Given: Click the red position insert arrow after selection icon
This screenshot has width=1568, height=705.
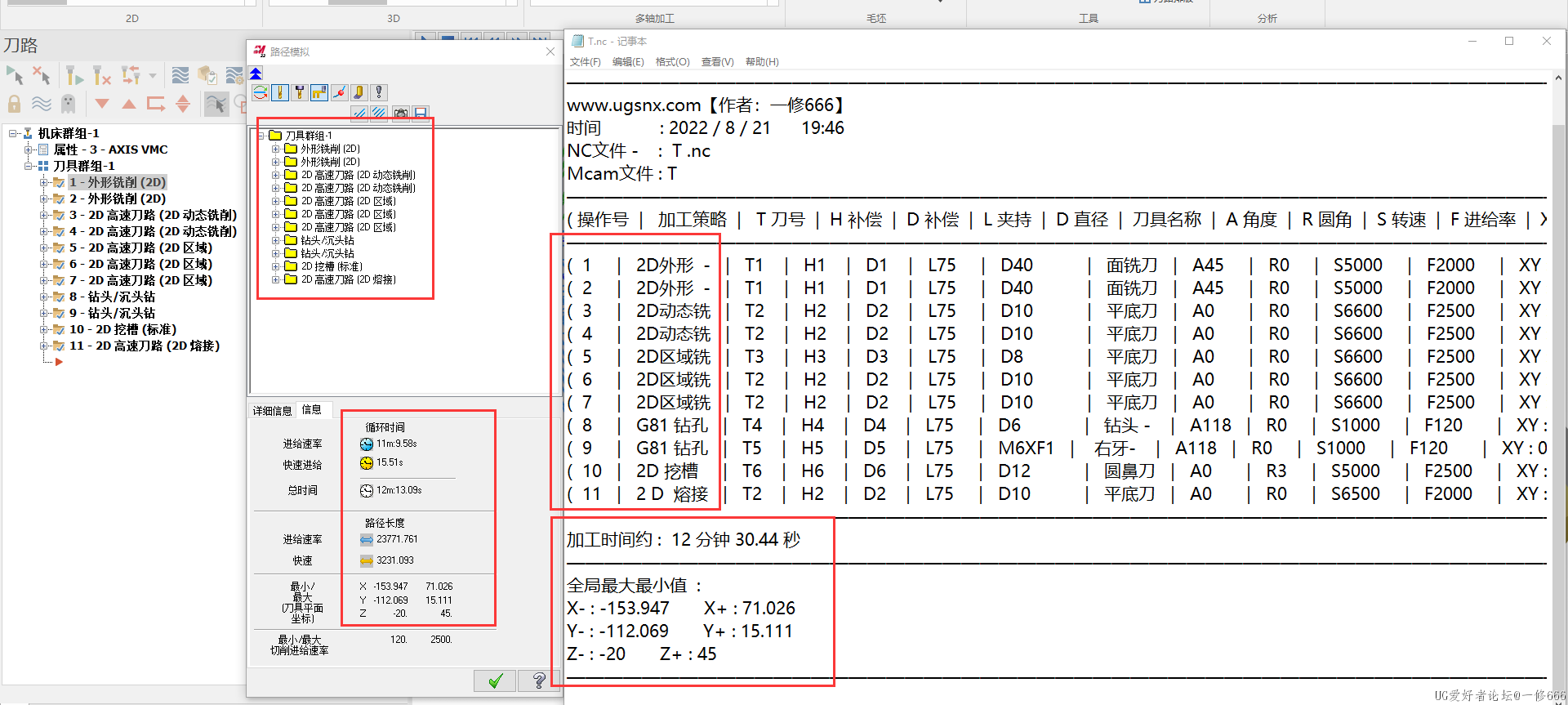Looking at the screenshot, I should [156, 104].
